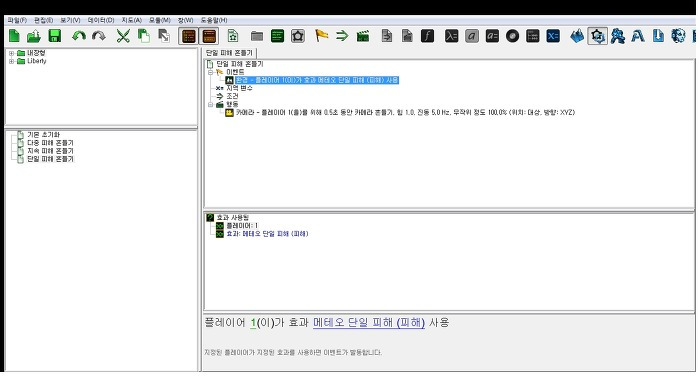Screen dimensions: 700x376
Task: Open the 도움말(H) menu
Action: tap(214, 20)
